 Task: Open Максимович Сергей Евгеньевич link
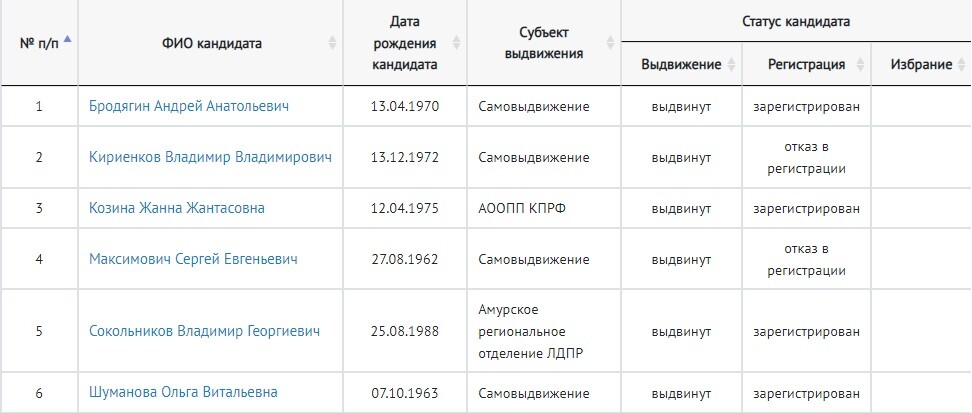click(193, 259)
